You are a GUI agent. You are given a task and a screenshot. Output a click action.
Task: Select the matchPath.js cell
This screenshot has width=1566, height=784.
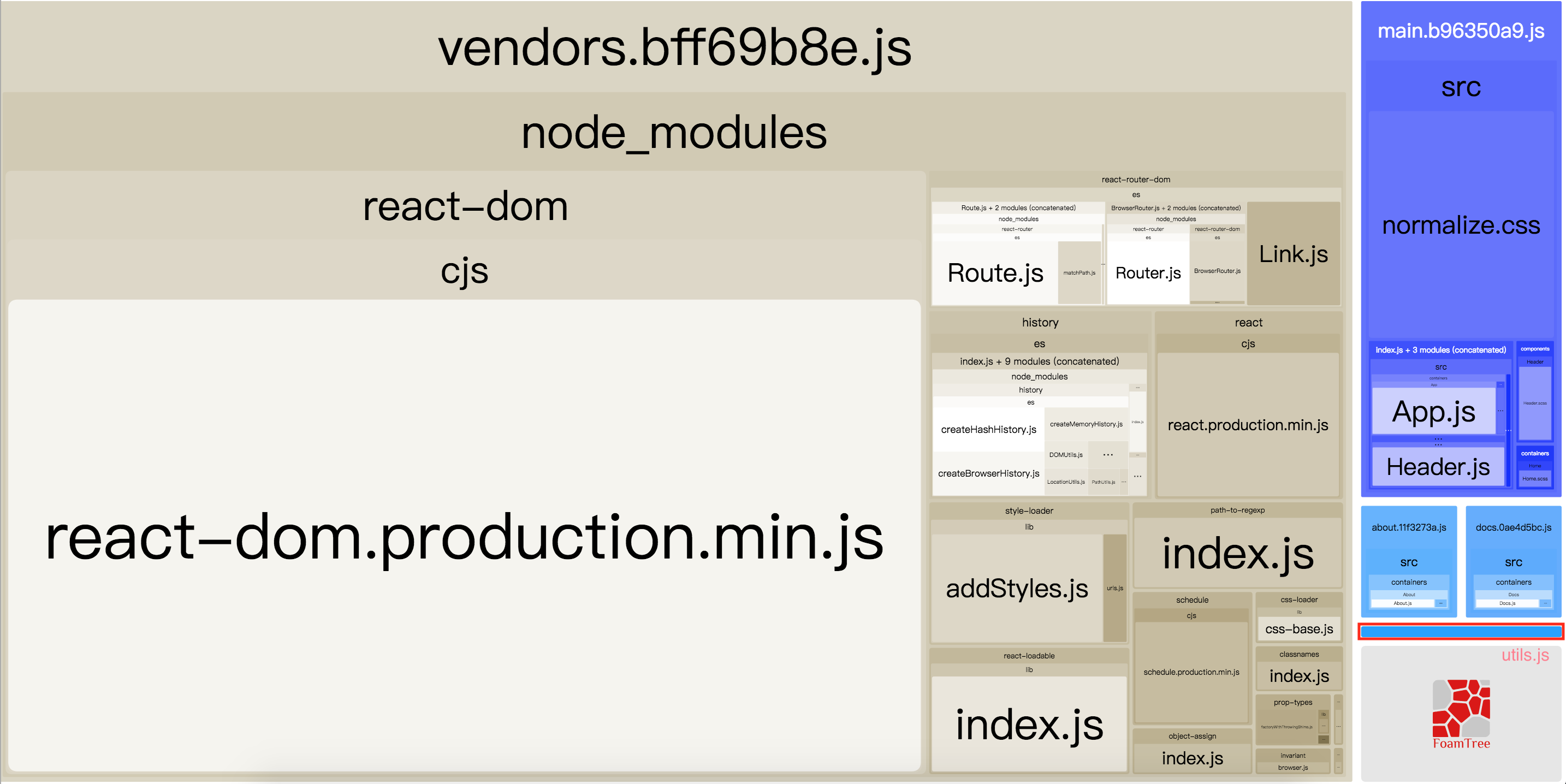tap(1079, 273)
